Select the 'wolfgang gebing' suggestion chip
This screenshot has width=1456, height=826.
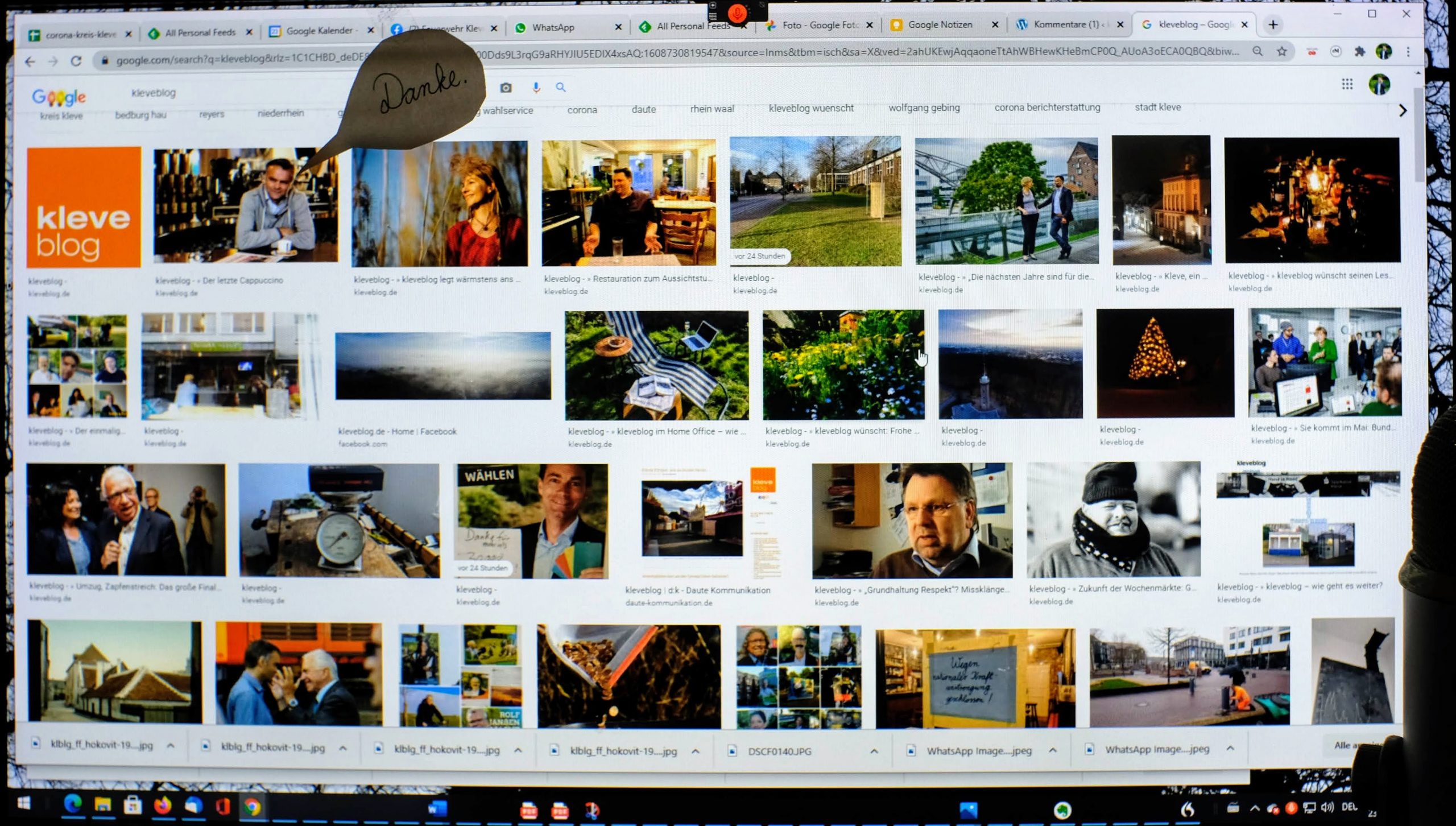tap(924, 108)
